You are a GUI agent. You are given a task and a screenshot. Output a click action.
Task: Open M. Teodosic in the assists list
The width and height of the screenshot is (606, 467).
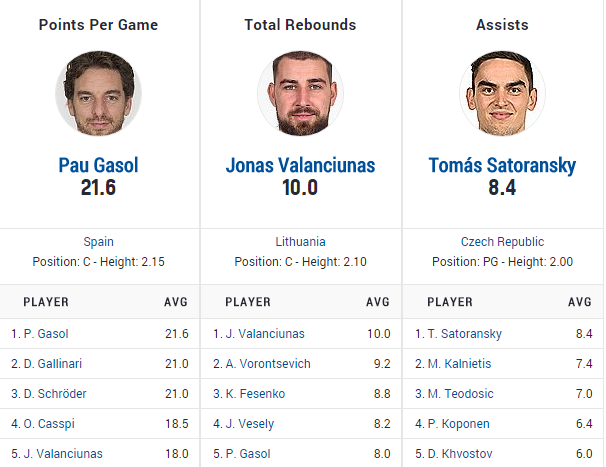click(x=464, y=394)
